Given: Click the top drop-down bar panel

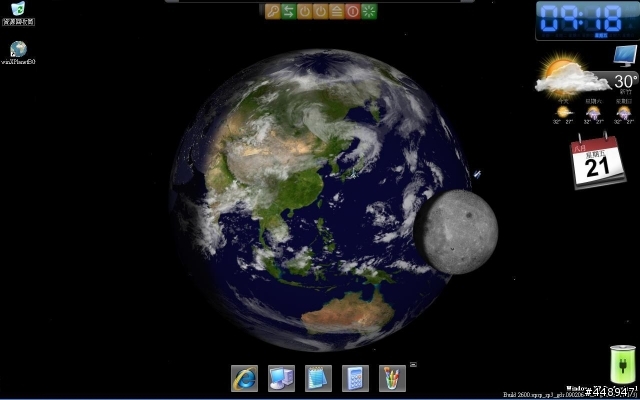Looking at the screenshot, I should pos(320,1).
